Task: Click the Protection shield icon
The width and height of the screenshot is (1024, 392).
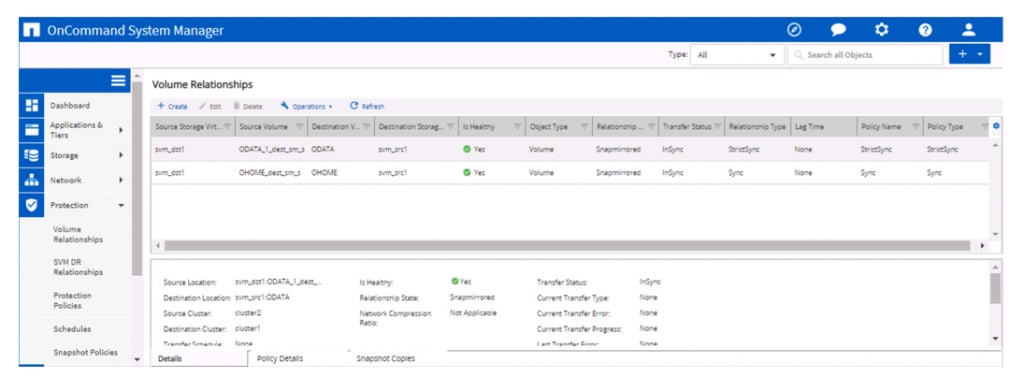Action: [31, 205]
